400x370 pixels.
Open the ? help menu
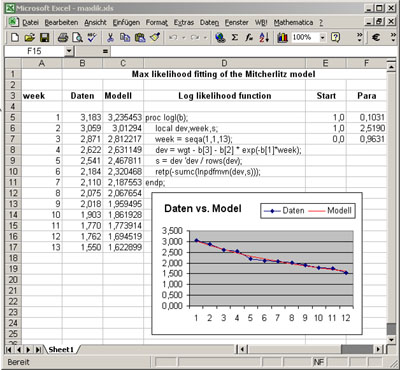321,22
